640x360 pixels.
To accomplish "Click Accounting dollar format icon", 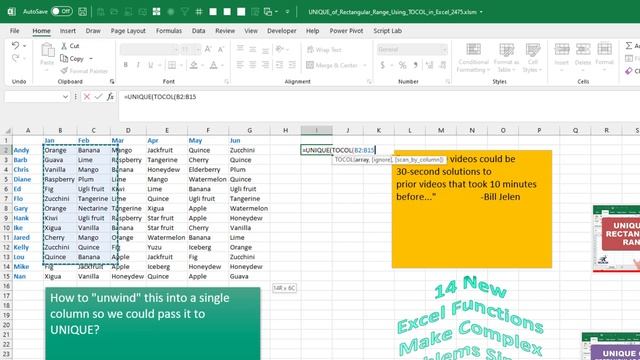I will pos(382,65).
